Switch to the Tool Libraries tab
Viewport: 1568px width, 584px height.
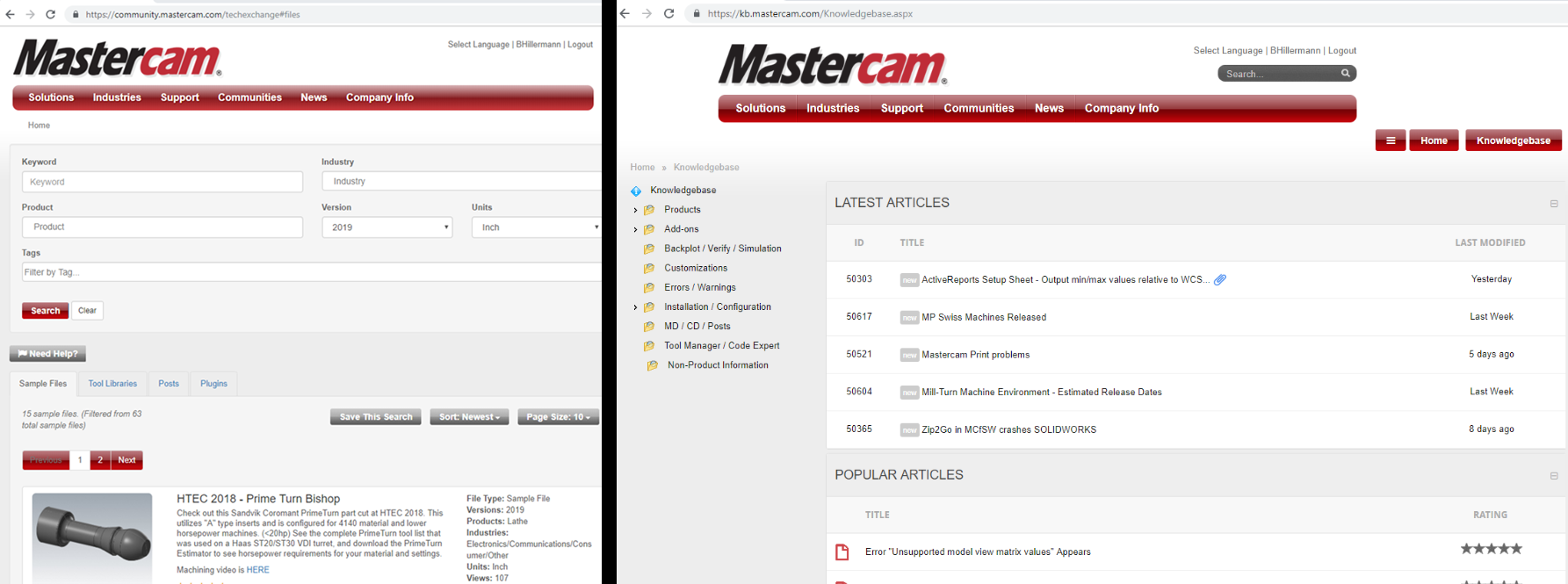112,384
